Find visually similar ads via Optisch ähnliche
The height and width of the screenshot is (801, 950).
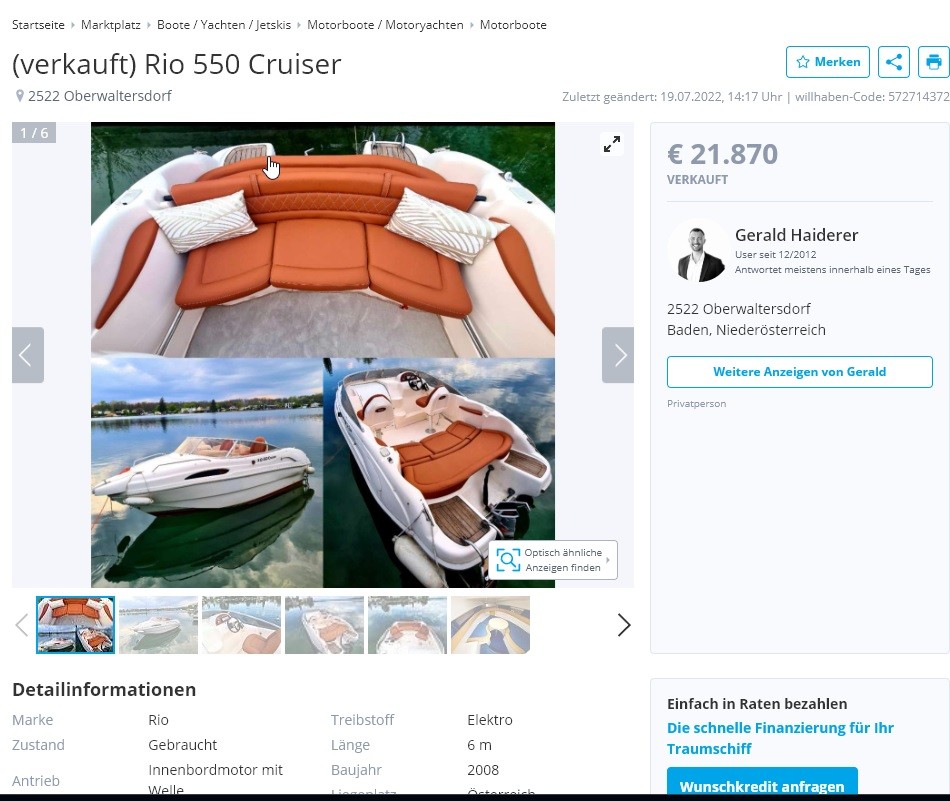pos(553,560)
